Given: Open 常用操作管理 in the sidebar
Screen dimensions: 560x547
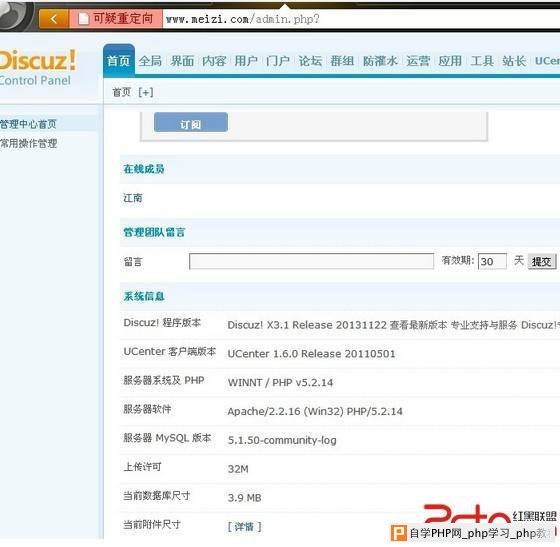Looking at the screenshot, I should coord(29,144).
